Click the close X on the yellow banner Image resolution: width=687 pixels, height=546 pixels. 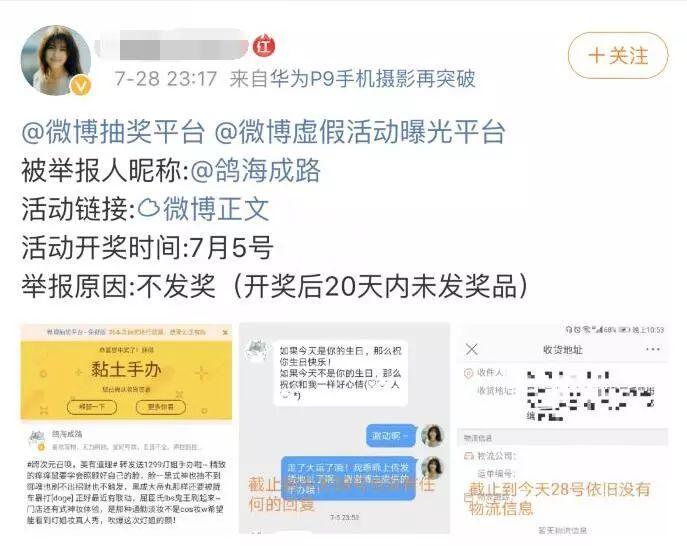coord(225,332)
